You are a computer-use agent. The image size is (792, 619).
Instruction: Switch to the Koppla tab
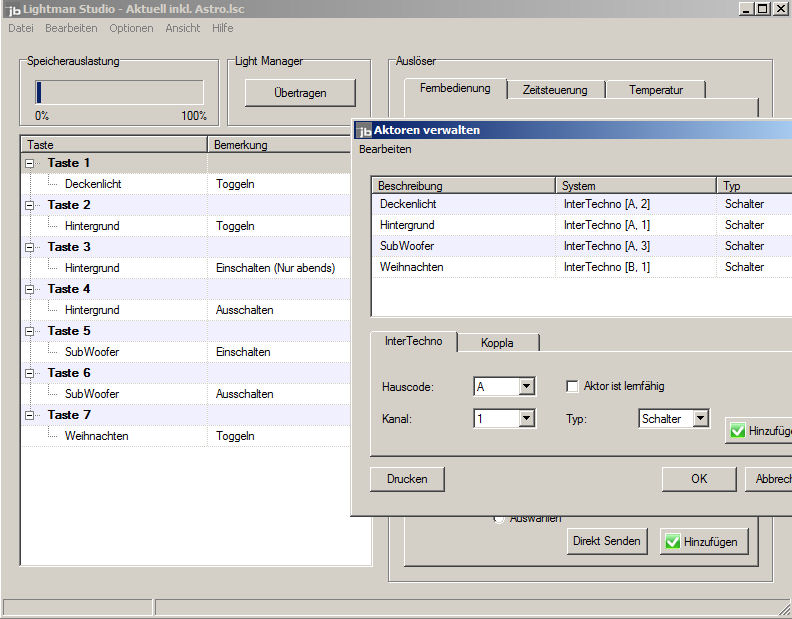pos(497,342)
